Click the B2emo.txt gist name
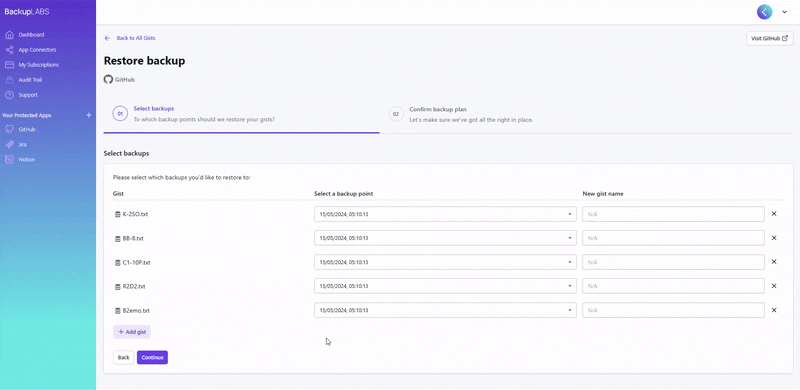The height and width of the screenshot is (390, 800). coord(136,310)
